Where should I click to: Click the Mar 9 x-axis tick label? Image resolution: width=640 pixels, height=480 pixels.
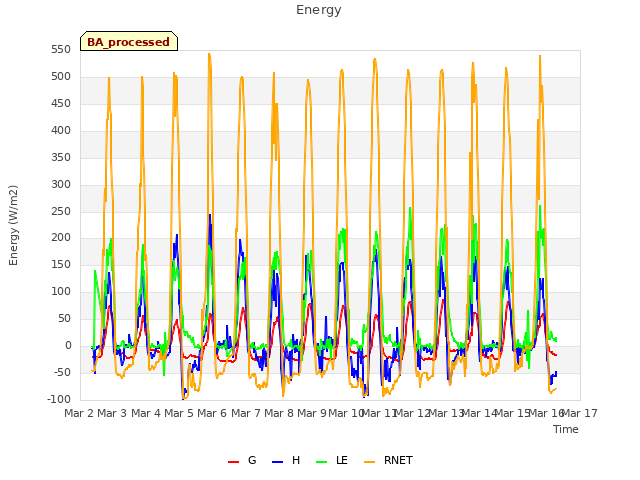coord(312,413)
